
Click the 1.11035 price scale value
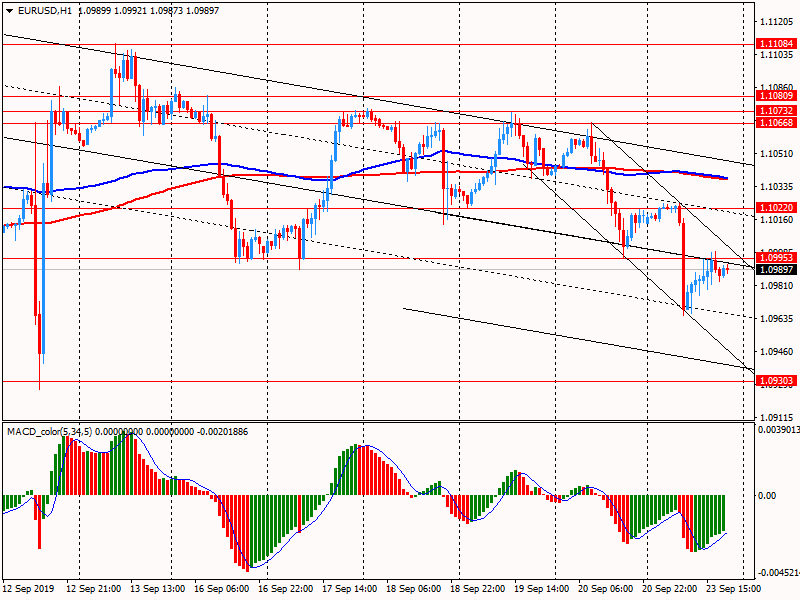pos(777,55)
